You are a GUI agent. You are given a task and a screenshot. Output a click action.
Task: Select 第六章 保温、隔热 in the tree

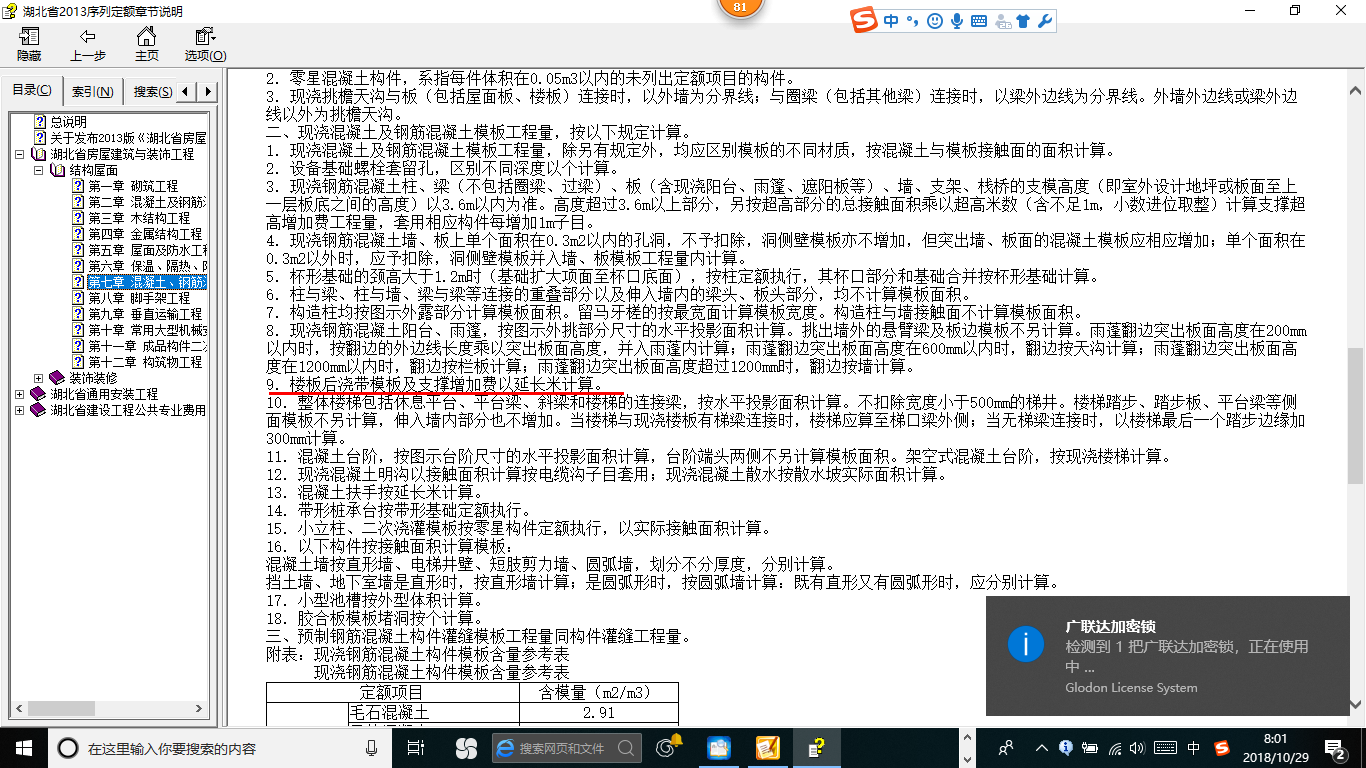(x=147, y=266)
